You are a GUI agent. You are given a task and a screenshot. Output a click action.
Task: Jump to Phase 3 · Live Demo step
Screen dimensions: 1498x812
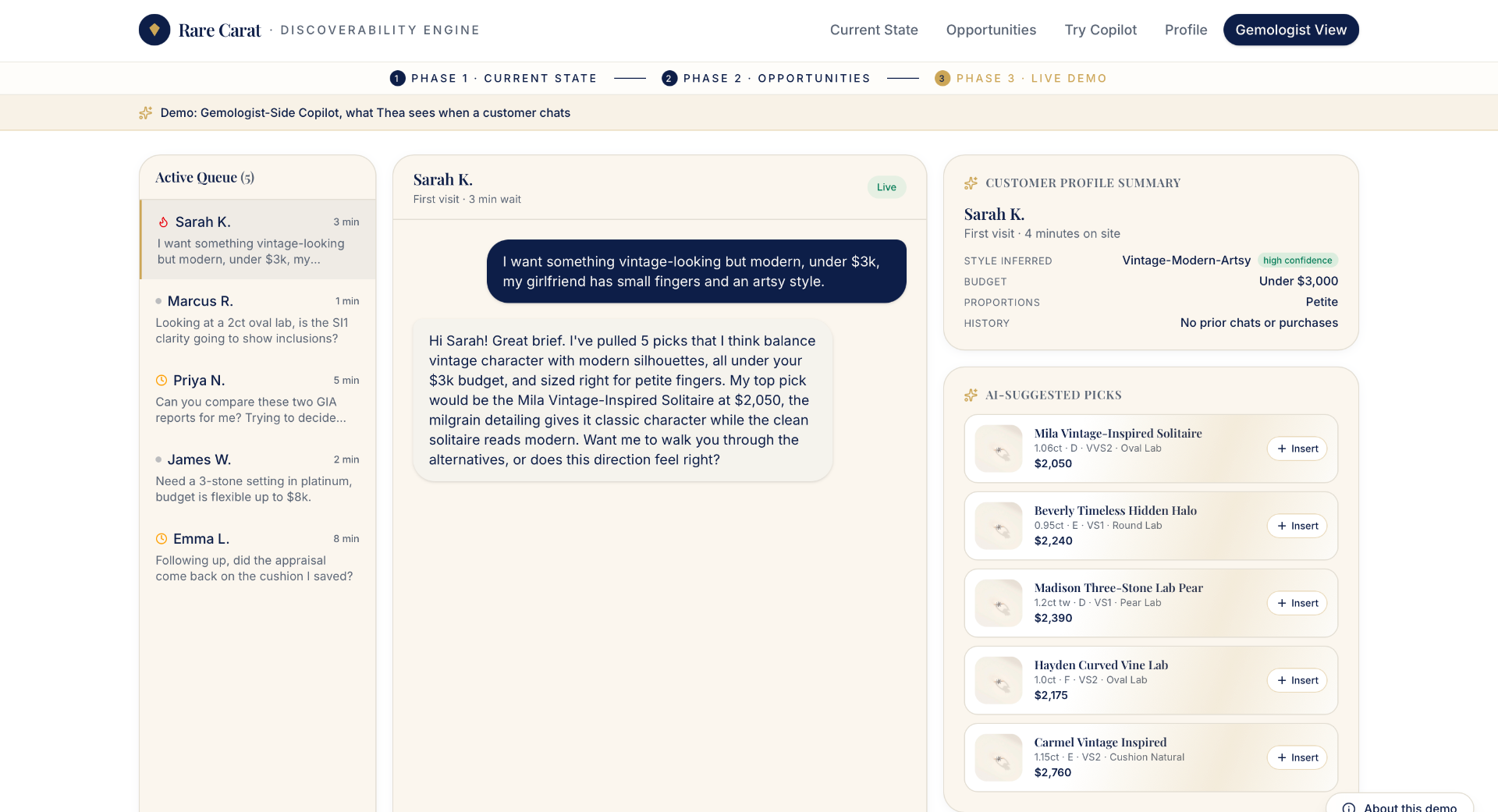[x=1021, y=78]
